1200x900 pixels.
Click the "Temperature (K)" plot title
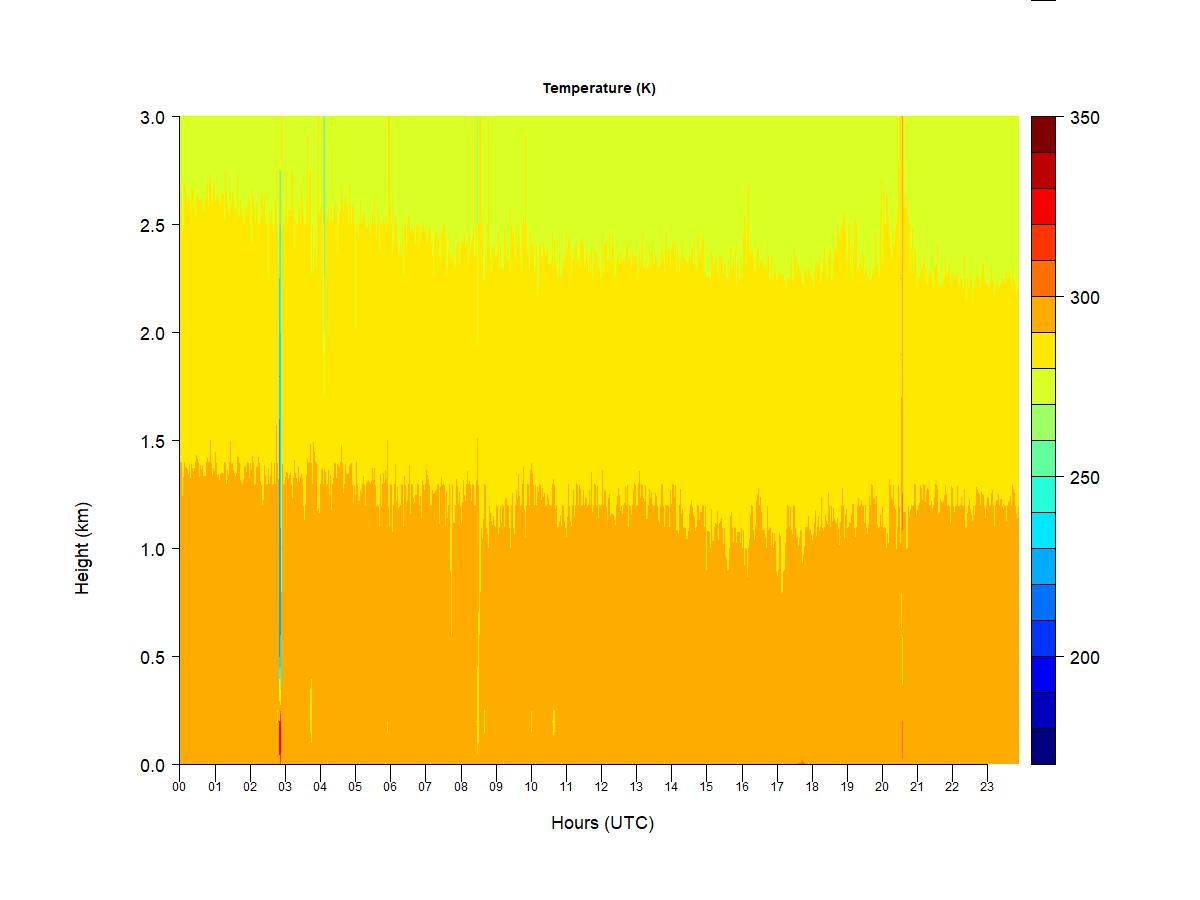point(599,88)
